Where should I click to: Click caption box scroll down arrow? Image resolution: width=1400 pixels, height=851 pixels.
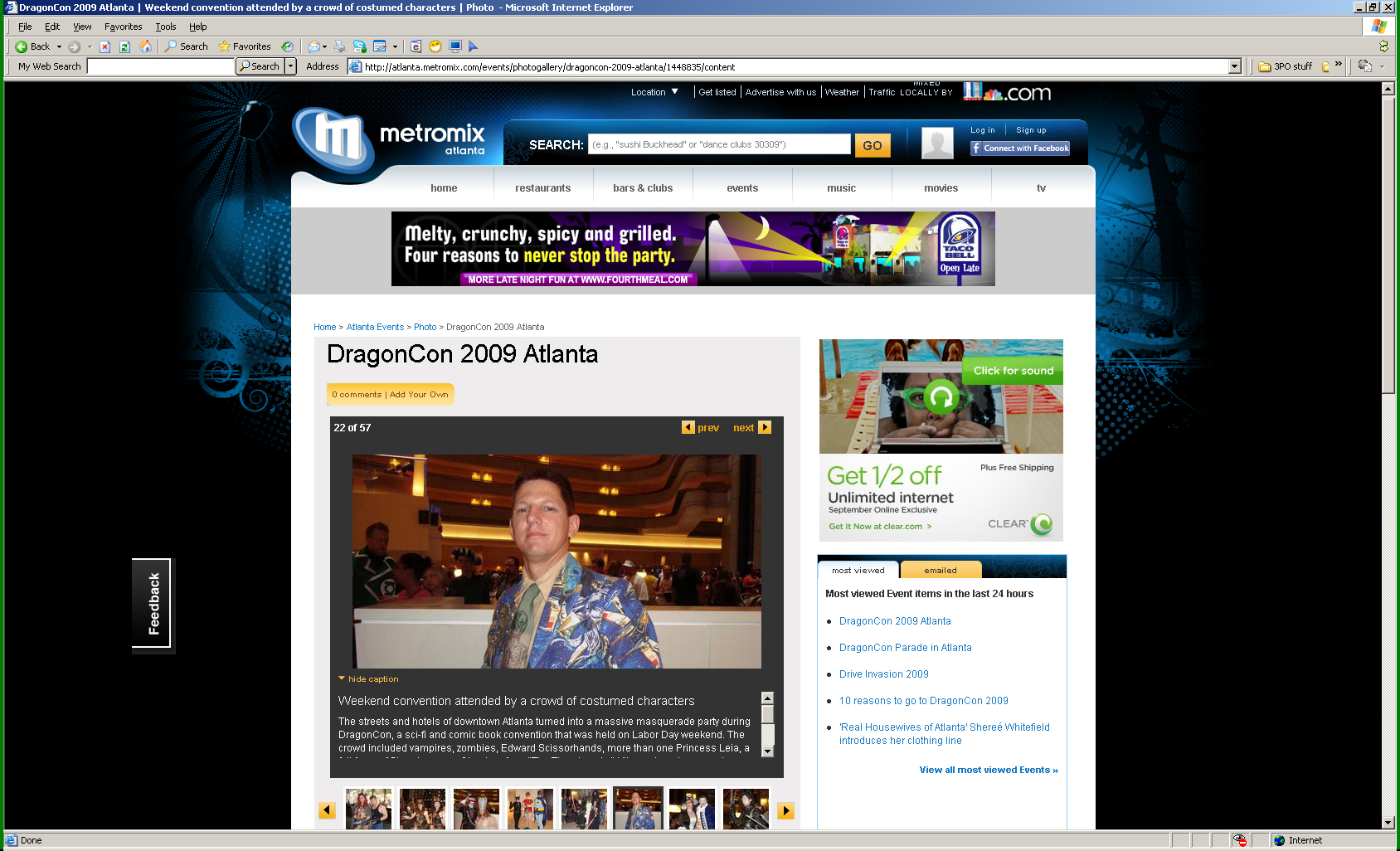(x=767, y=751)
